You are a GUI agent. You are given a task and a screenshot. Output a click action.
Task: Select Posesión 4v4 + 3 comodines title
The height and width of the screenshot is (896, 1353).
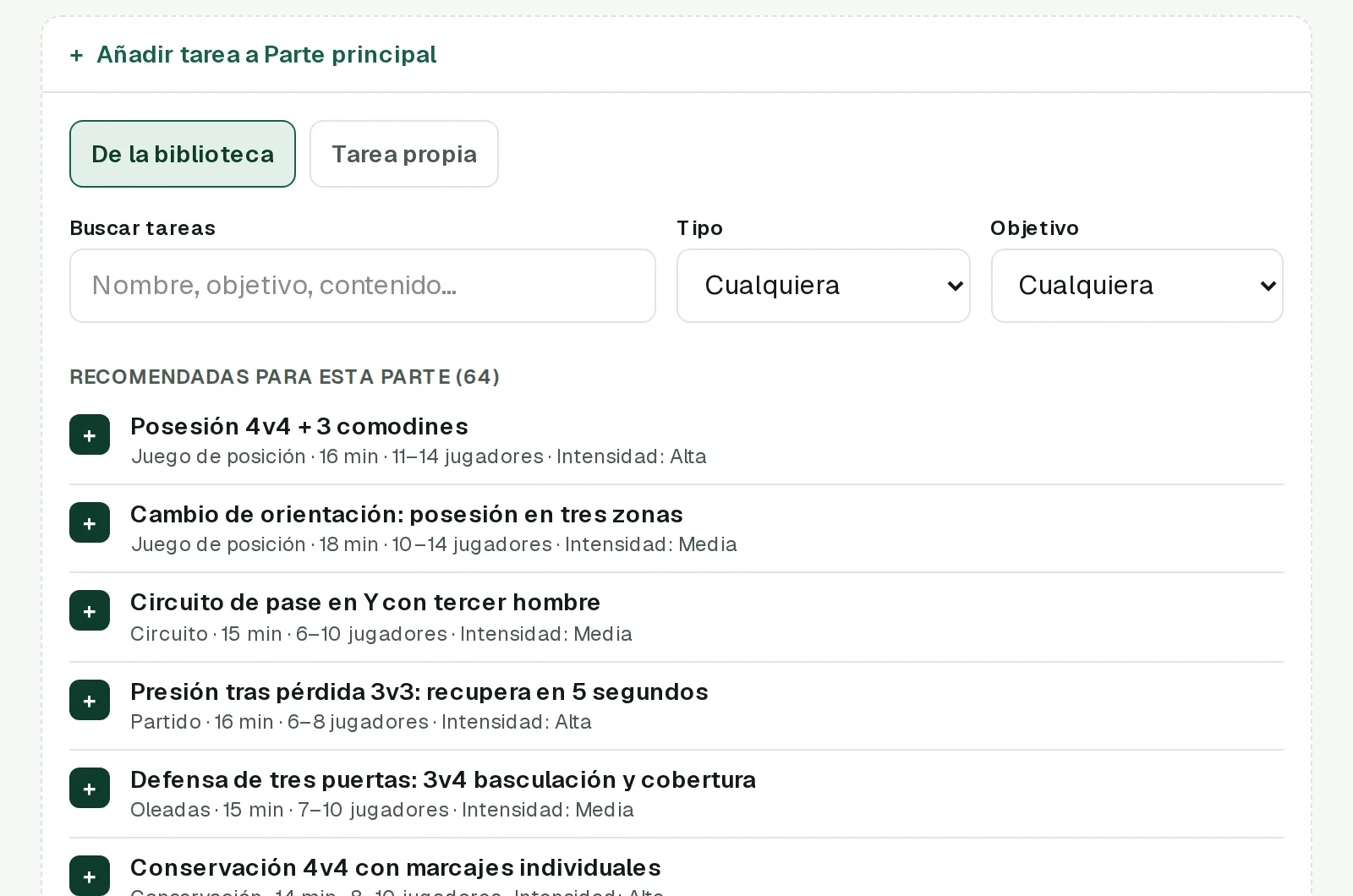tap(299, 426)
